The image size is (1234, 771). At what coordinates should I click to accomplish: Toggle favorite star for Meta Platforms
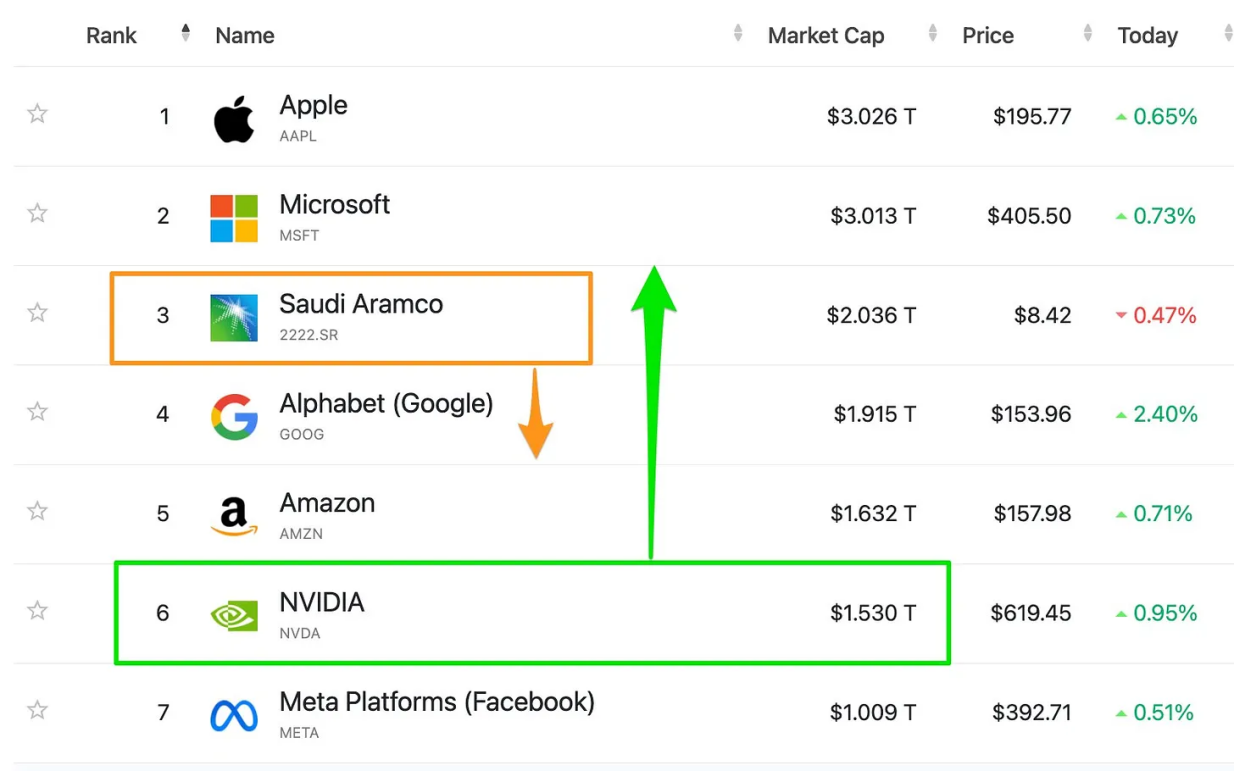(x=38, y=710)
